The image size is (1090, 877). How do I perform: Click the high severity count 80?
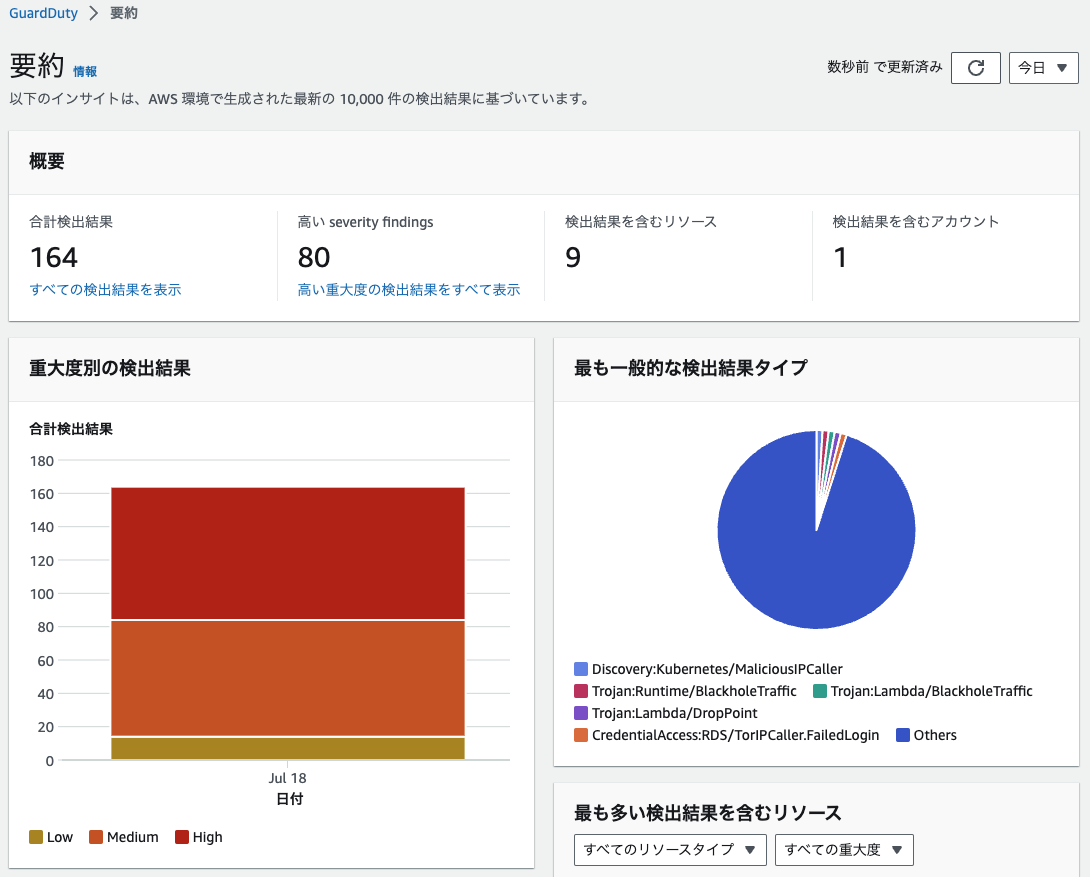pyautogui.click(x=314, y=258)
